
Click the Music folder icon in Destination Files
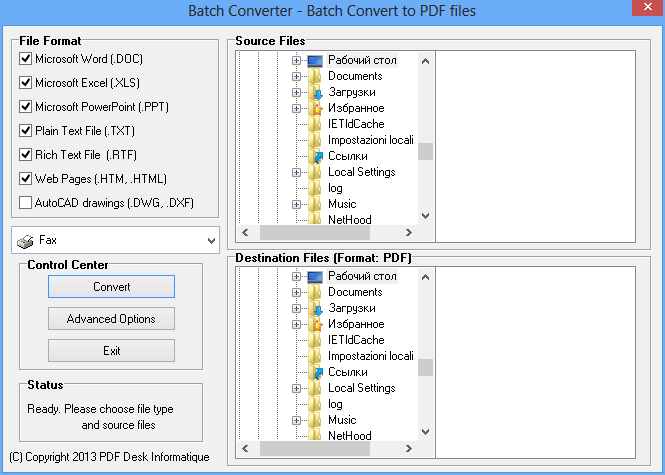click(x=316, y=420)
